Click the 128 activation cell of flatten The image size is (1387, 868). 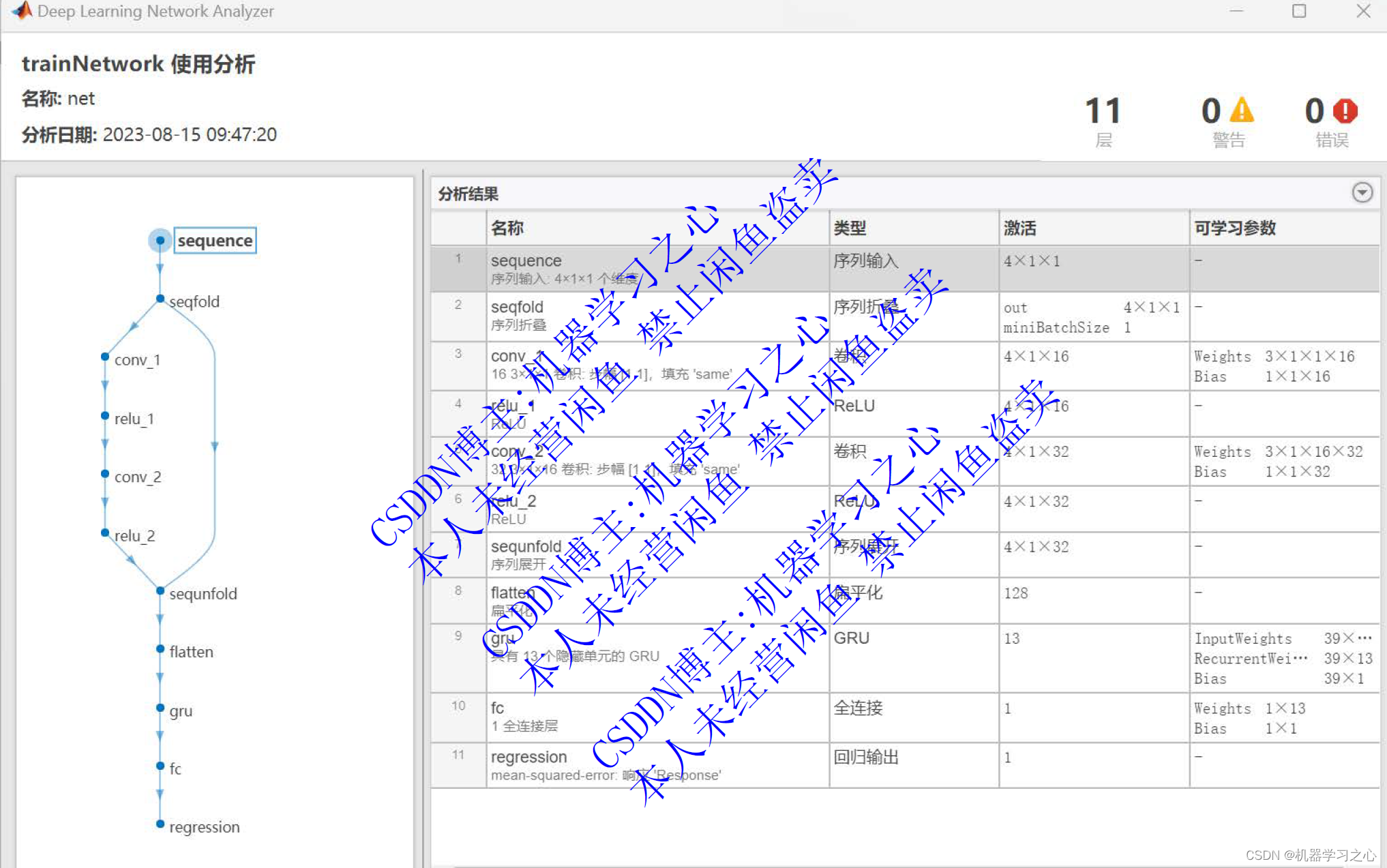[1094, 601]
